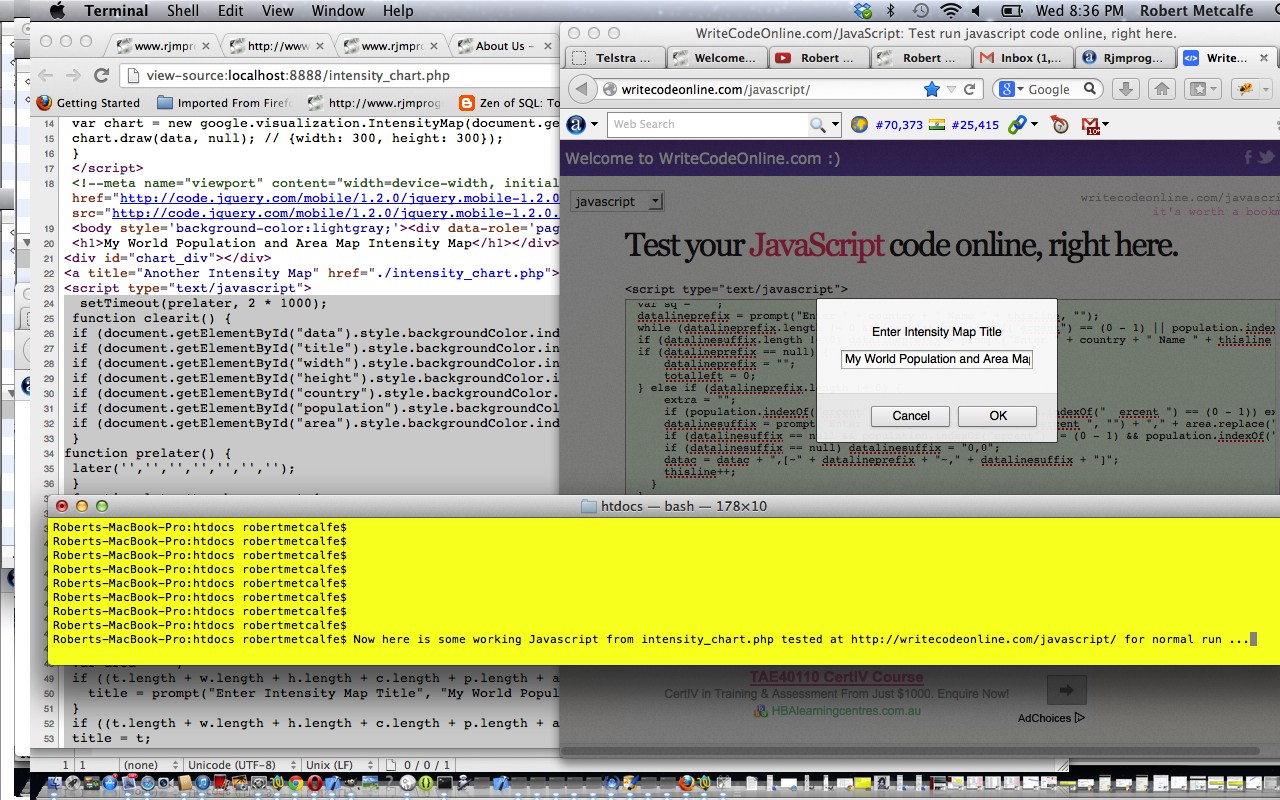
Task: Click the Firefox back arrow button
Action: point(582,89)
